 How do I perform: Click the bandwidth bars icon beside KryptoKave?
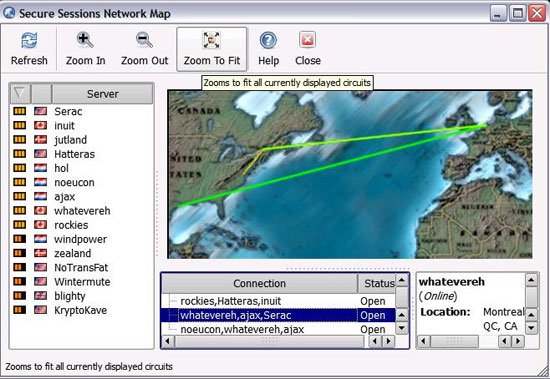[x=20, y=310]
